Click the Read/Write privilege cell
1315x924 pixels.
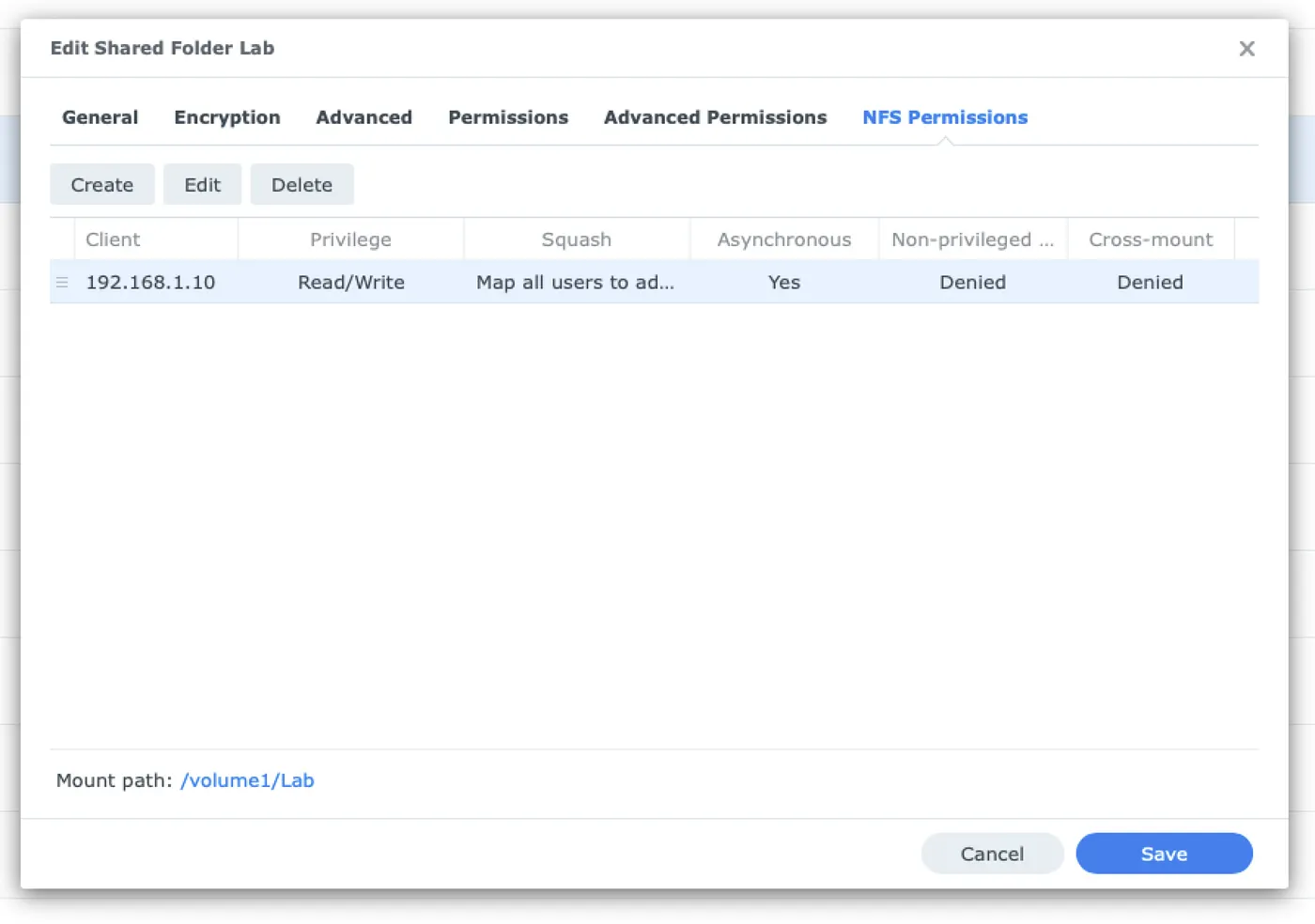tap(350, 283)
